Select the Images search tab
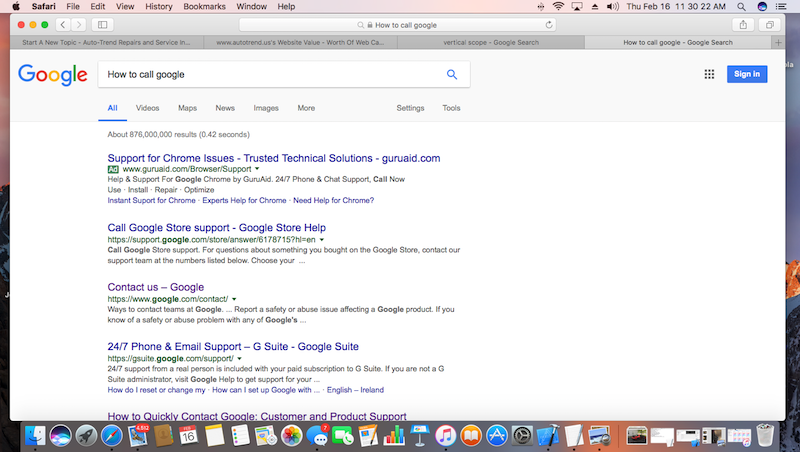 pos(266,108)
